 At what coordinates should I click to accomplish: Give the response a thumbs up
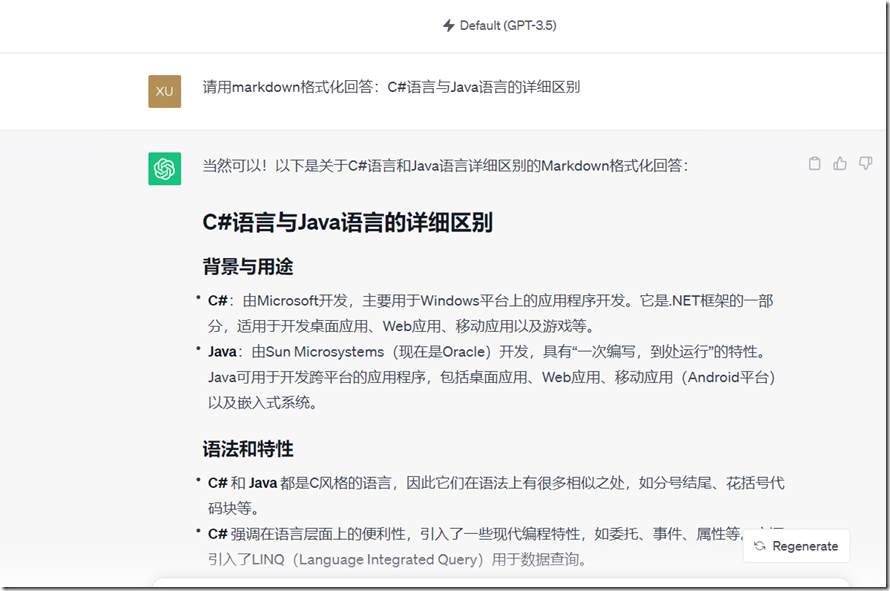click(x=840, y=164)
